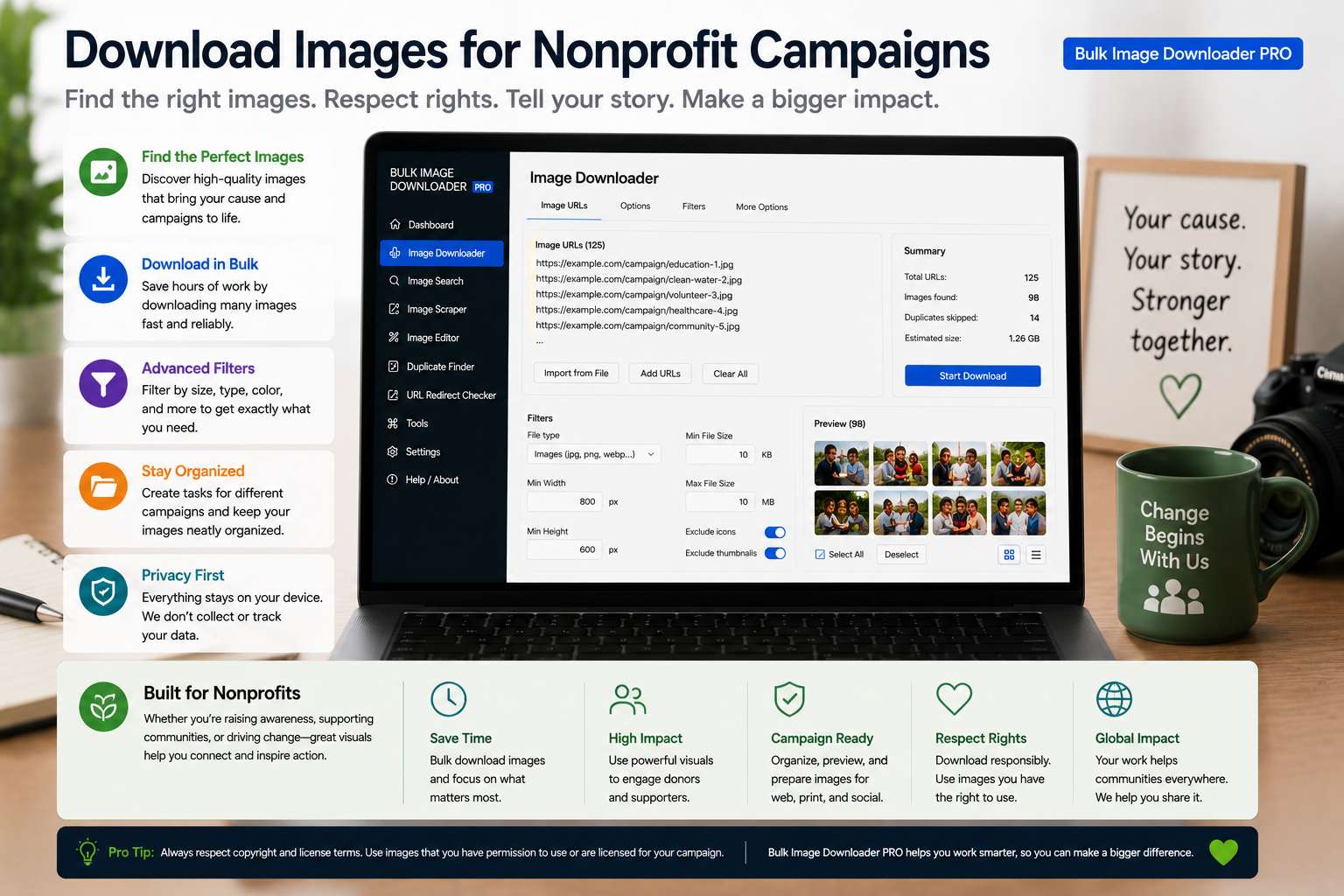Viewport: 1344px width, 896px height.
Task: Click the Min Height field
Action: click(564, 550)
